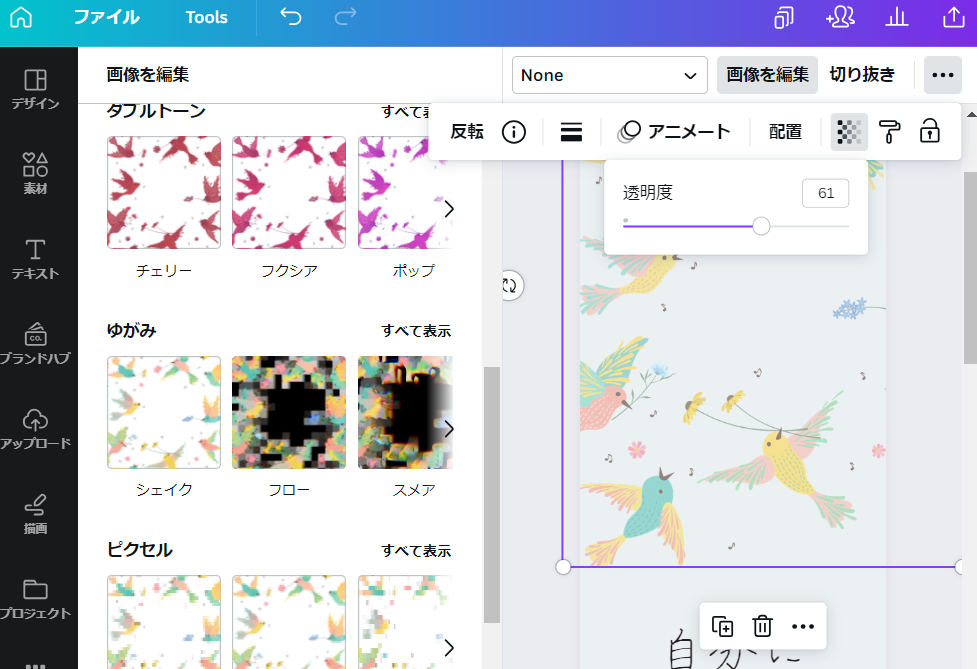Show all ゆがみ effects
The height and width of the screenshot is (669, 977).
click(x=416, y=331)
